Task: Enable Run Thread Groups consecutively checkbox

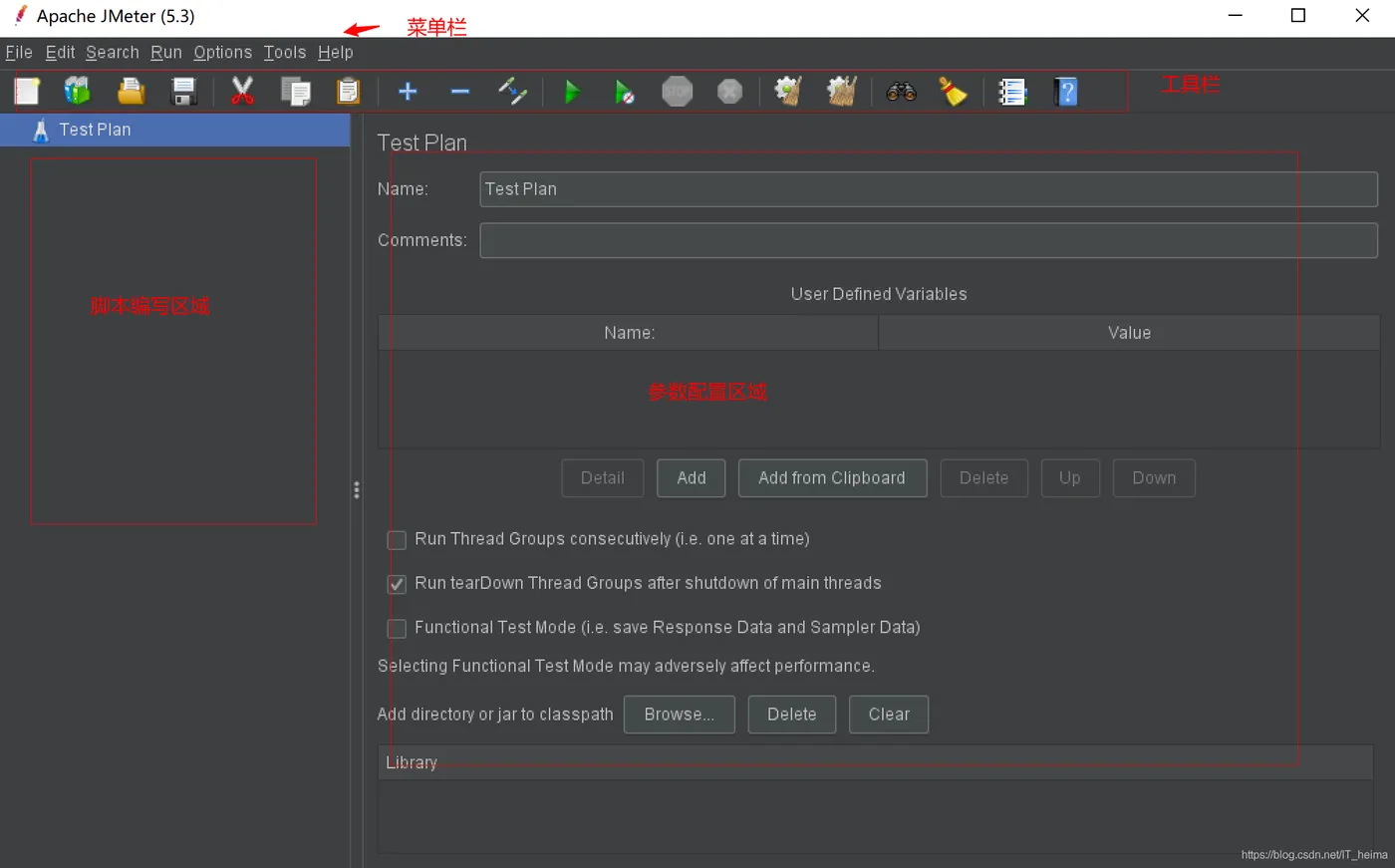Action: (x=397, y=540)
